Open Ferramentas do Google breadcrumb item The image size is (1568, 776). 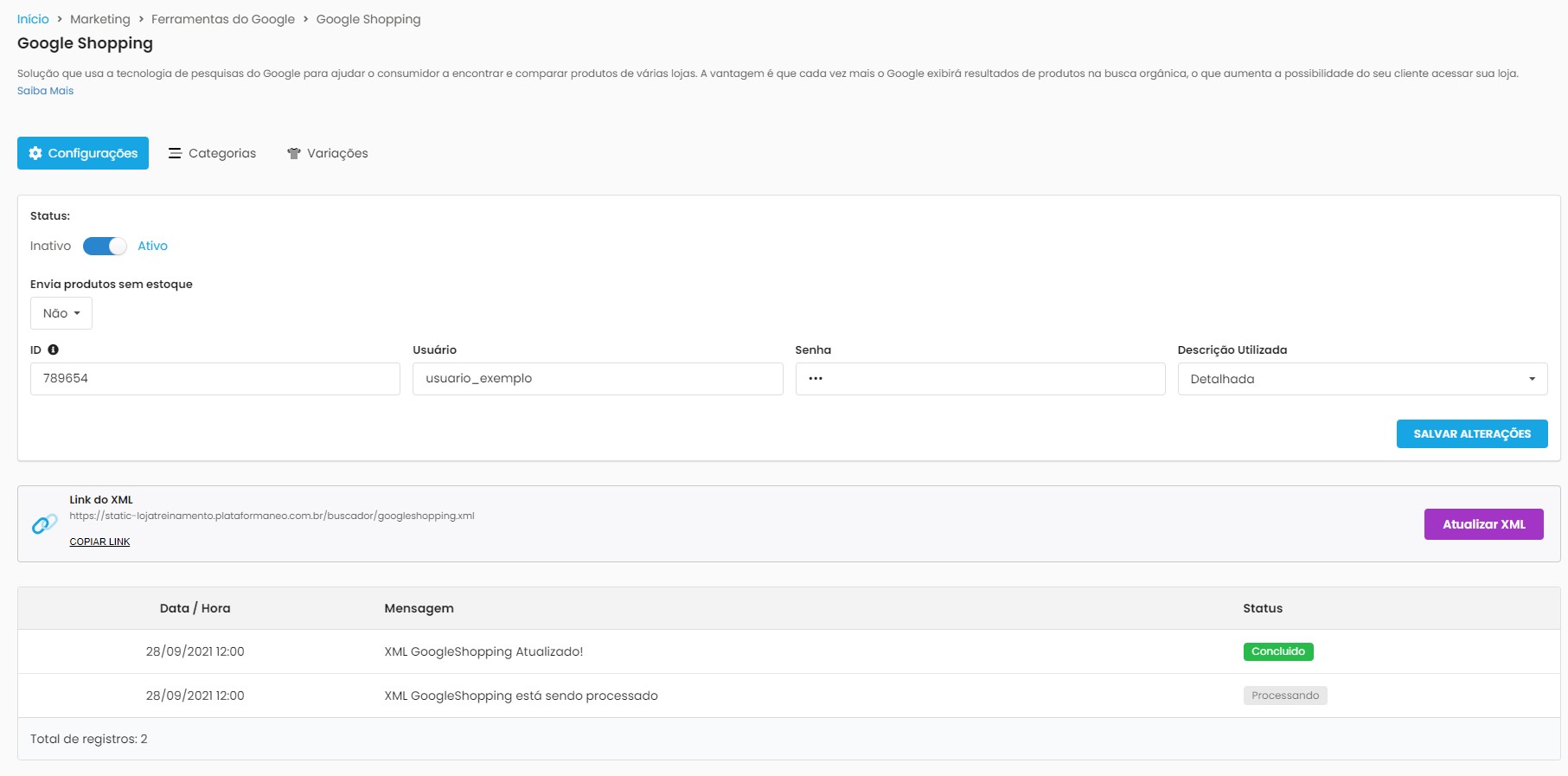223,19
